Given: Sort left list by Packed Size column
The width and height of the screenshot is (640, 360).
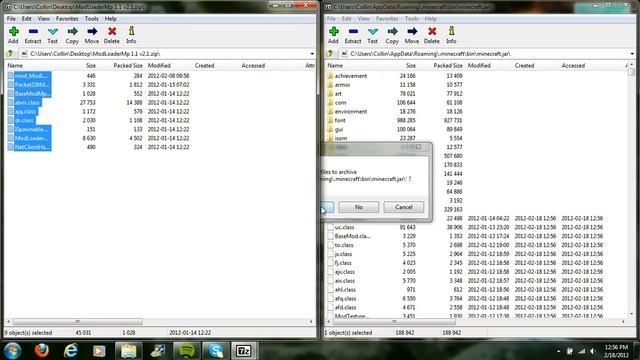Looking at the screenshot, I should 128,65.
